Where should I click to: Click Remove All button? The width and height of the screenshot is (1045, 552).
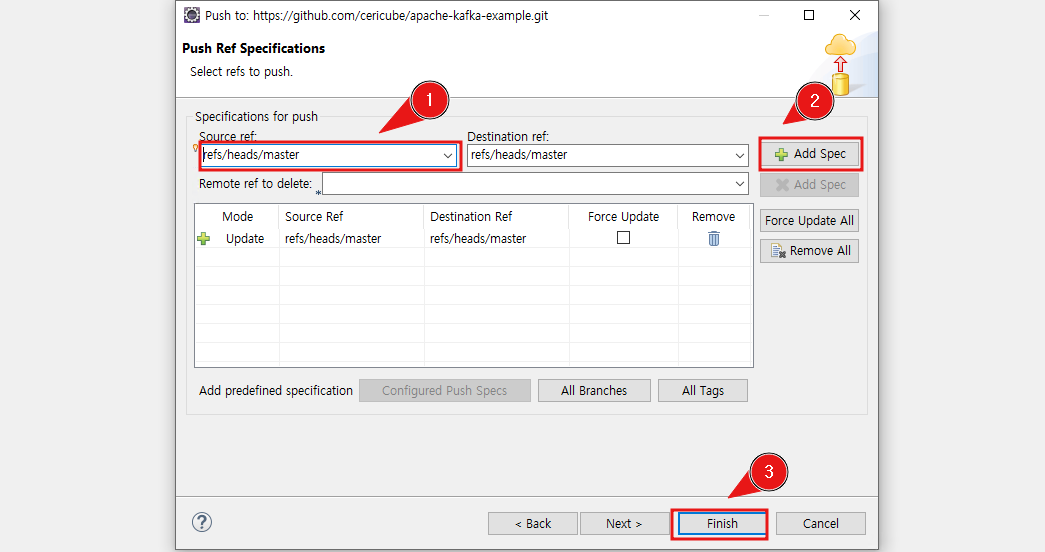809,251
